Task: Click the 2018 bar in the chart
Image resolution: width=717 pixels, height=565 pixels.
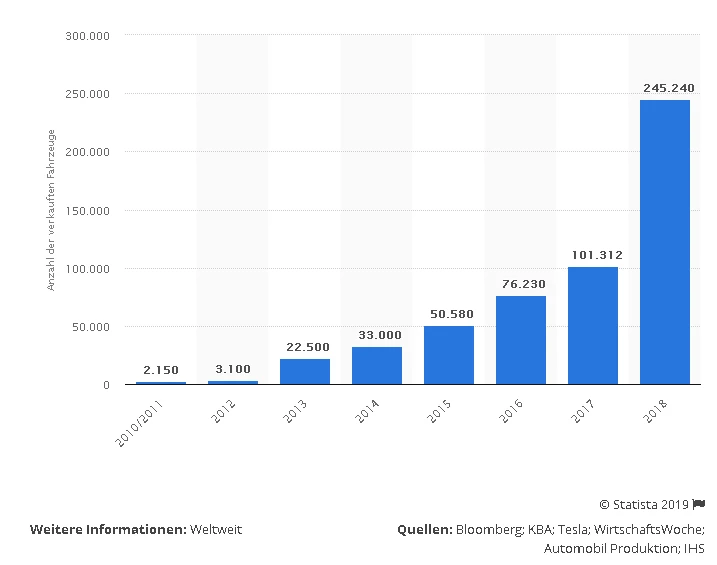Action: coord(665,242)
